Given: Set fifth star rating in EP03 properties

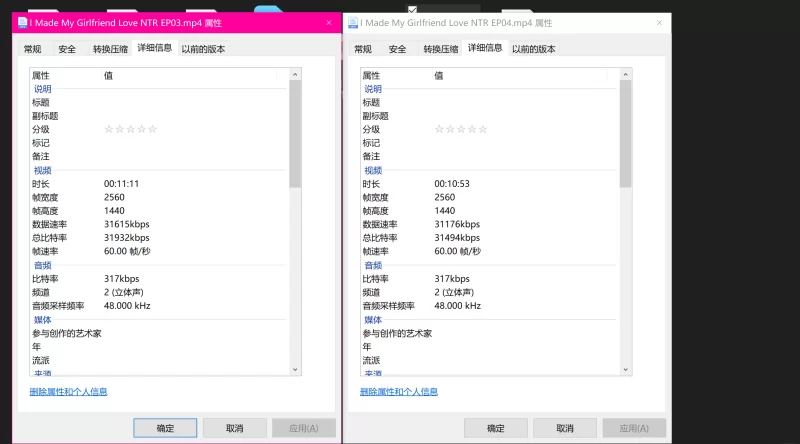Looking at the screenshot, I should tap(152, 129).
